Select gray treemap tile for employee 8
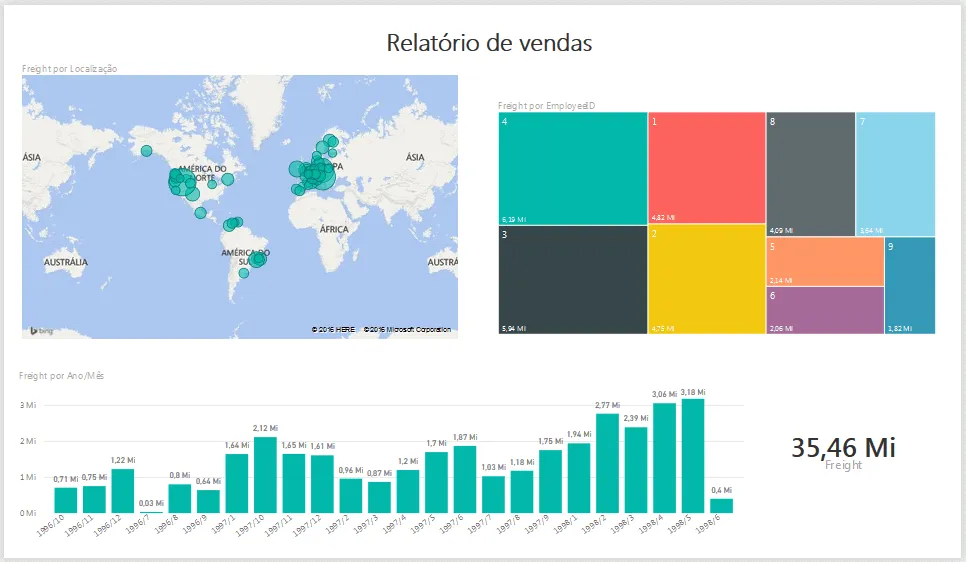 pos(811,174)
